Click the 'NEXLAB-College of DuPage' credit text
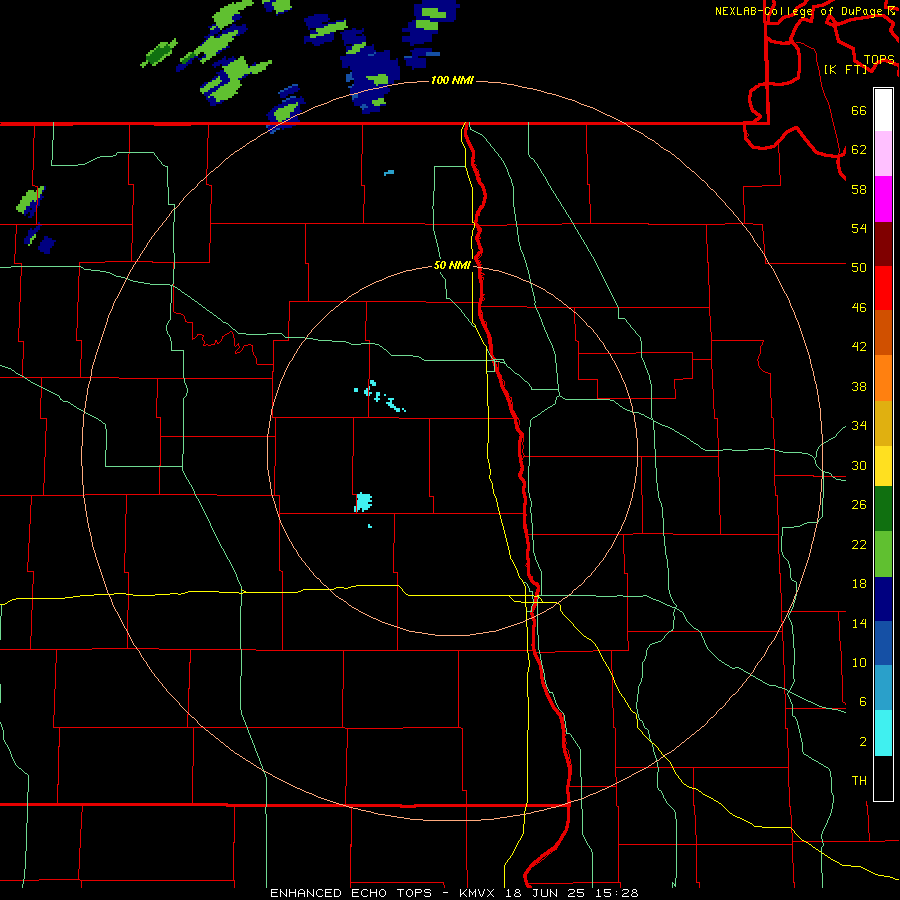 800,11
